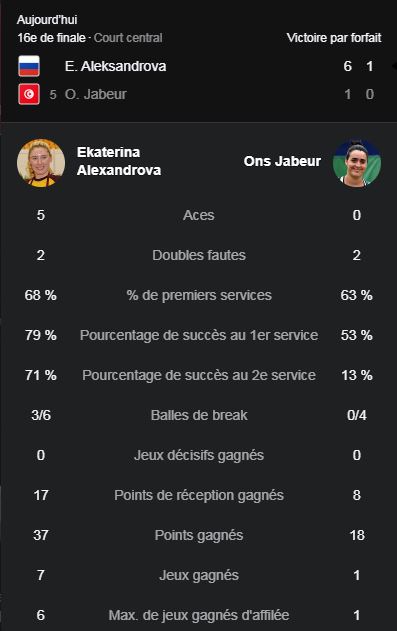Screen dimensions: 397x631
Task: Click the 16e de finale round label
Action: click(51, 38)
